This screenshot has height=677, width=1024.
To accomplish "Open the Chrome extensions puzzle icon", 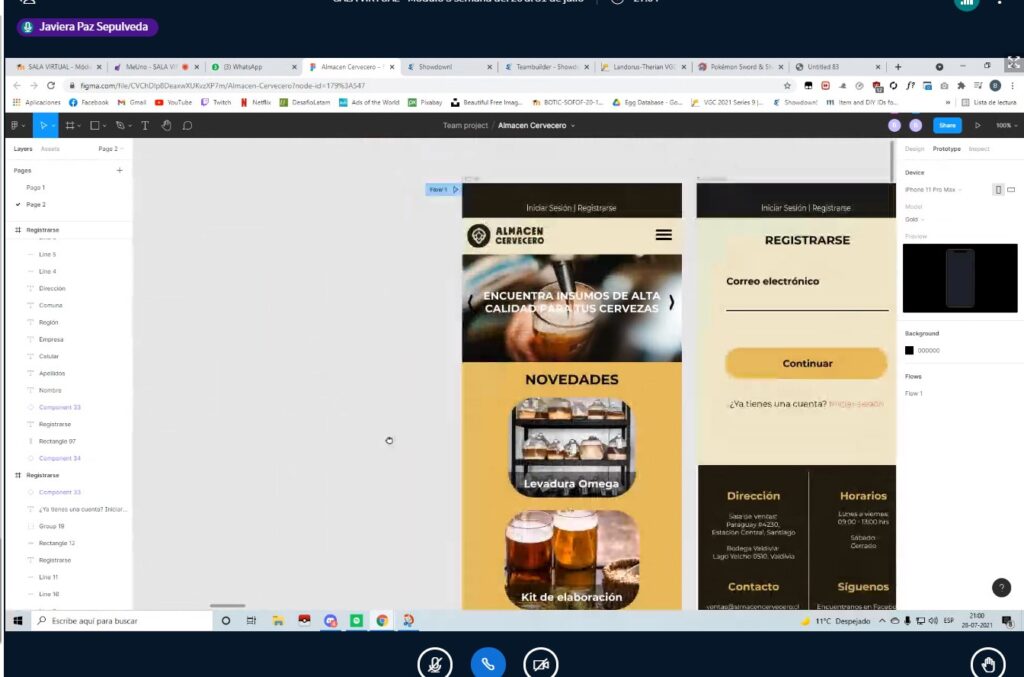I will click(x=961, y=86).
